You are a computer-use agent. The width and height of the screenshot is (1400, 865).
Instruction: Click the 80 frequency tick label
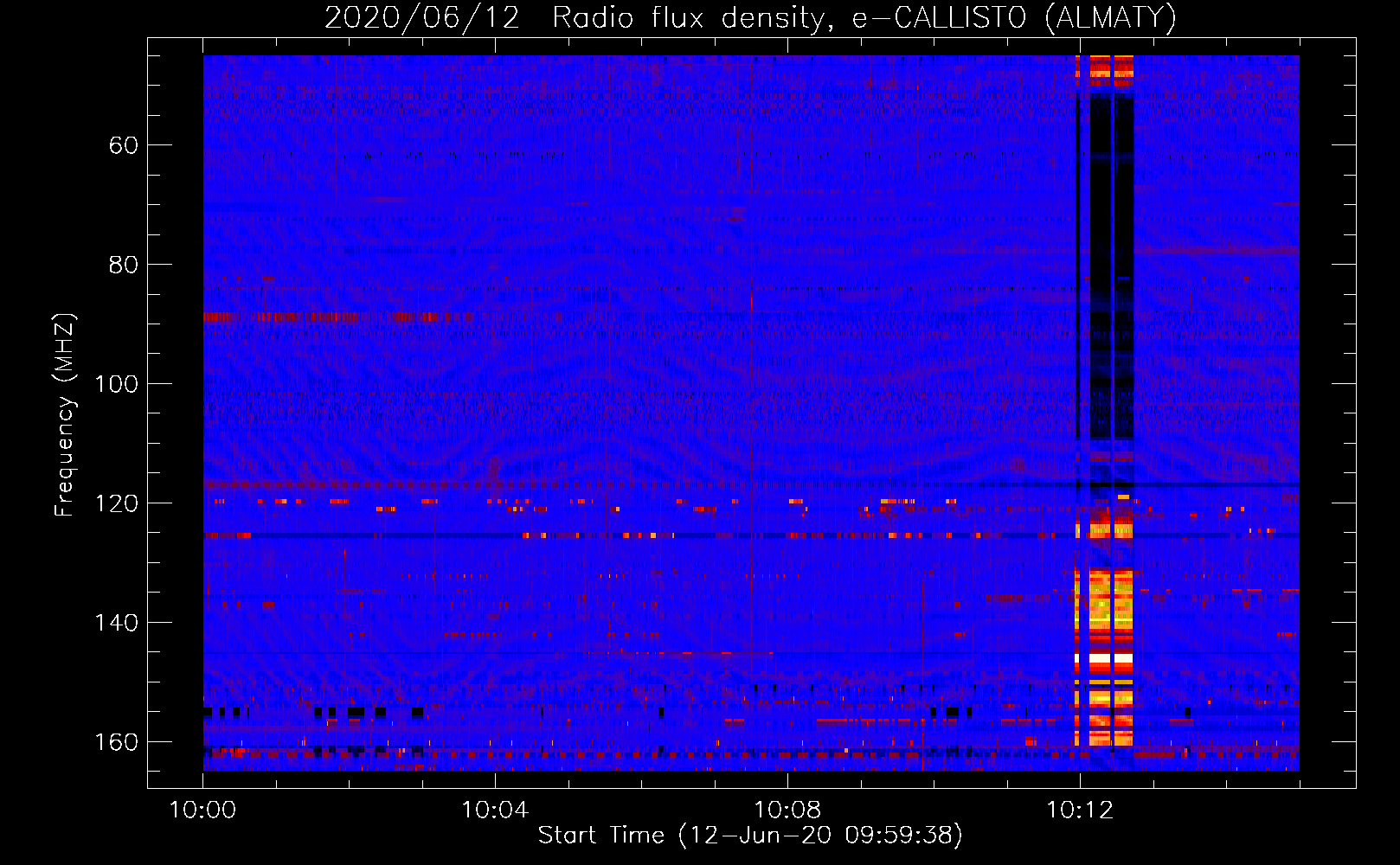coord(124,264)
